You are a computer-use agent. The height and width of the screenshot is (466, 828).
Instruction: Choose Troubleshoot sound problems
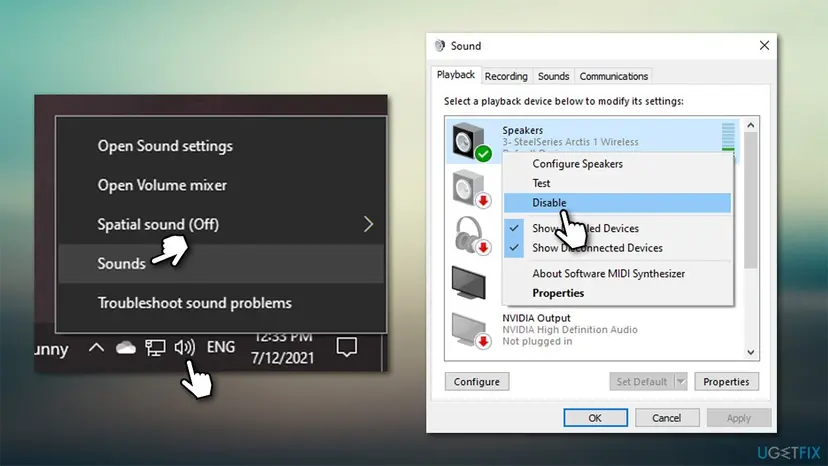click(194, 303)
